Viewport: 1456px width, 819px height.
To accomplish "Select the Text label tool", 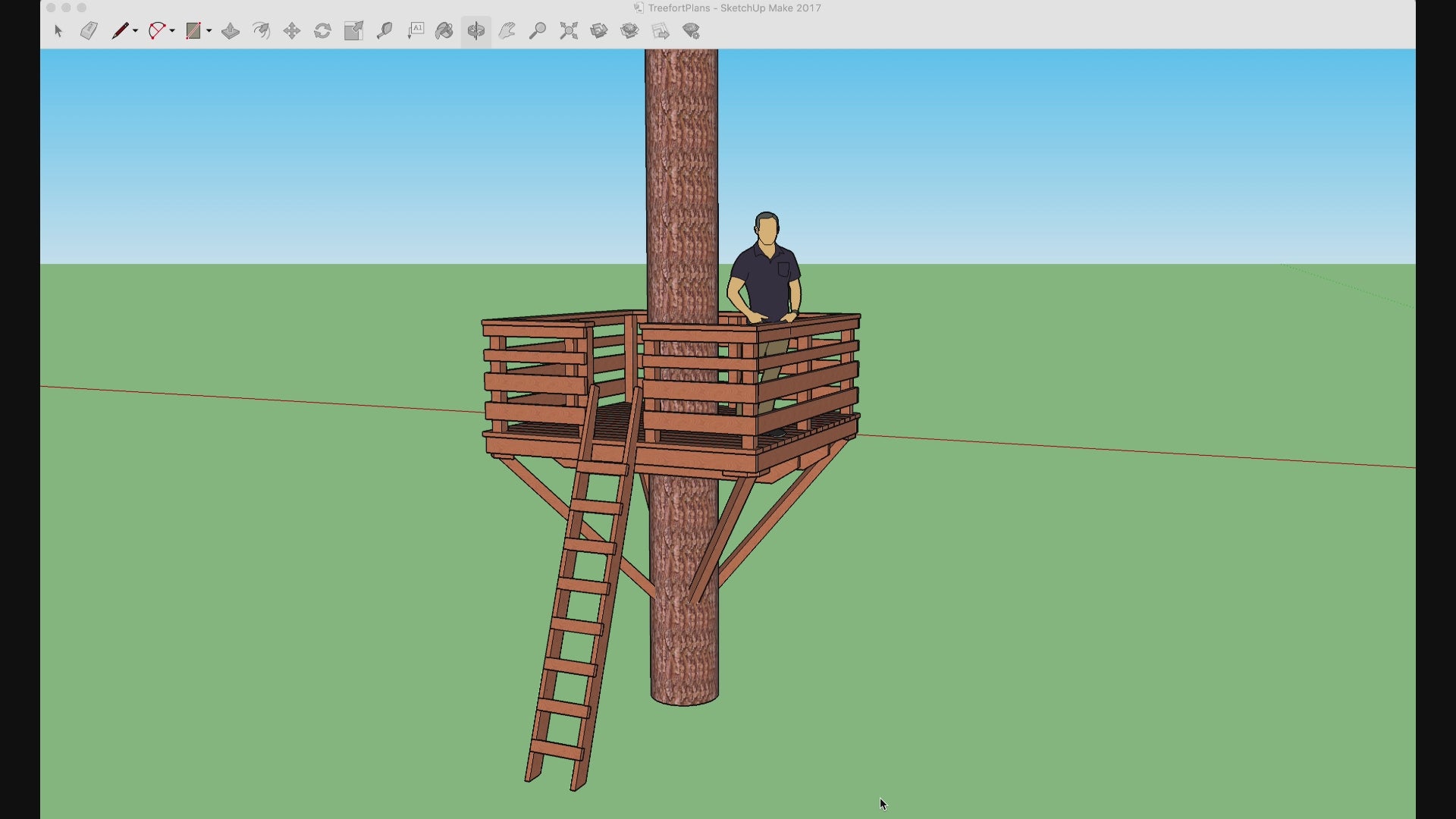I will pos(416,31).
